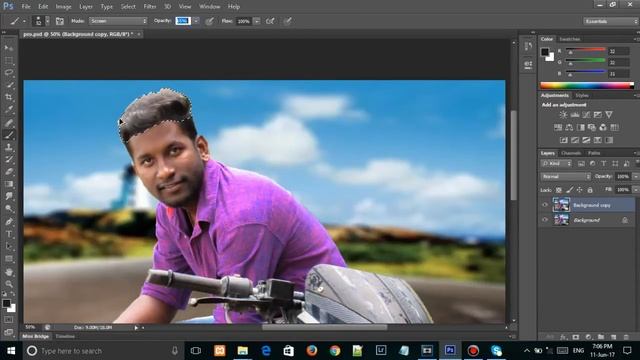Enable airbrush-style build-up
The height and width of the screenshot is (360, 640).
tap(270, 21)
